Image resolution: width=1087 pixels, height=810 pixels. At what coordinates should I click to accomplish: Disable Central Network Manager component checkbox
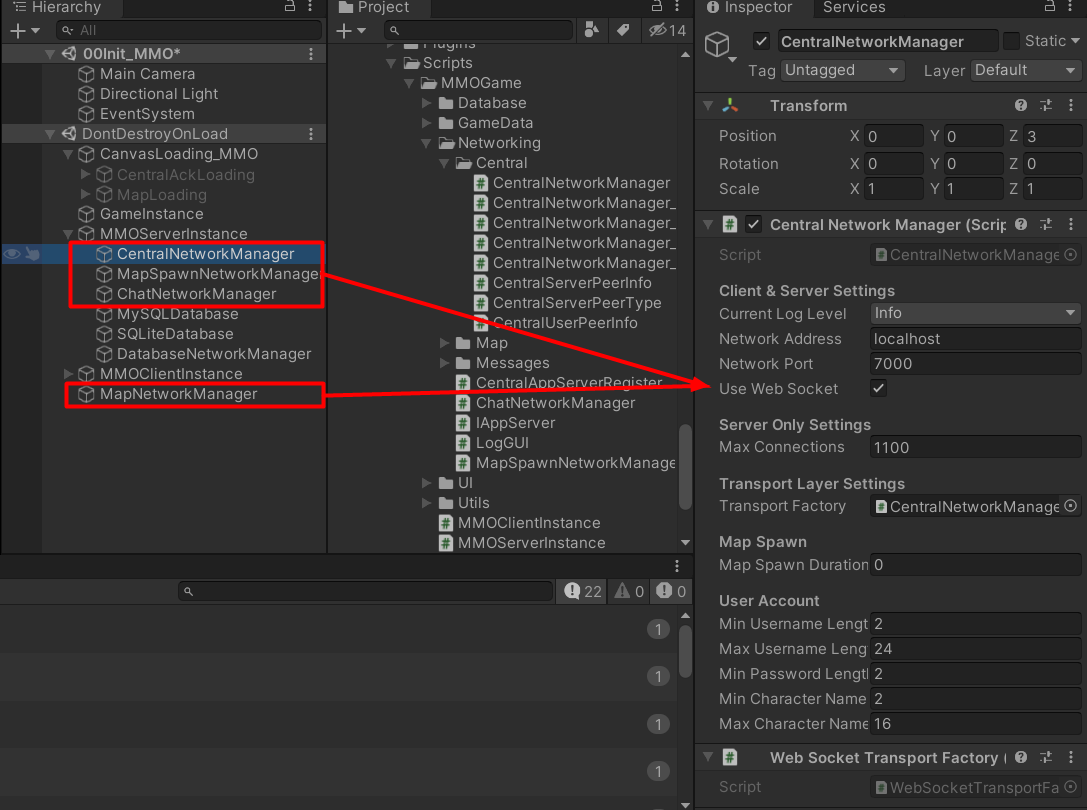pos(754,224)
